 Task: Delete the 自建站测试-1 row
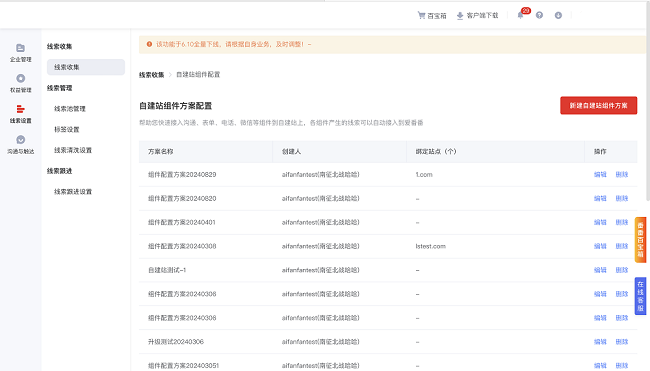(x=621, y=270)
